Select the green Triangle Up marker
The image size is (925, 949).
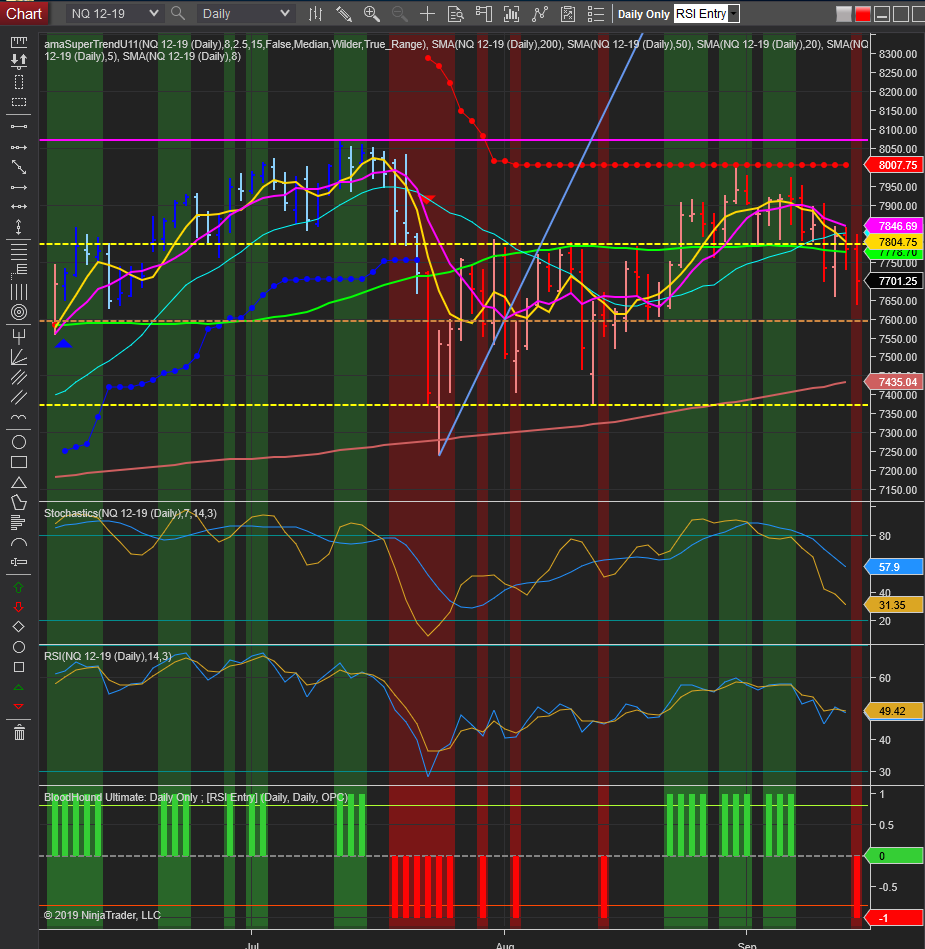pos(19,687)
